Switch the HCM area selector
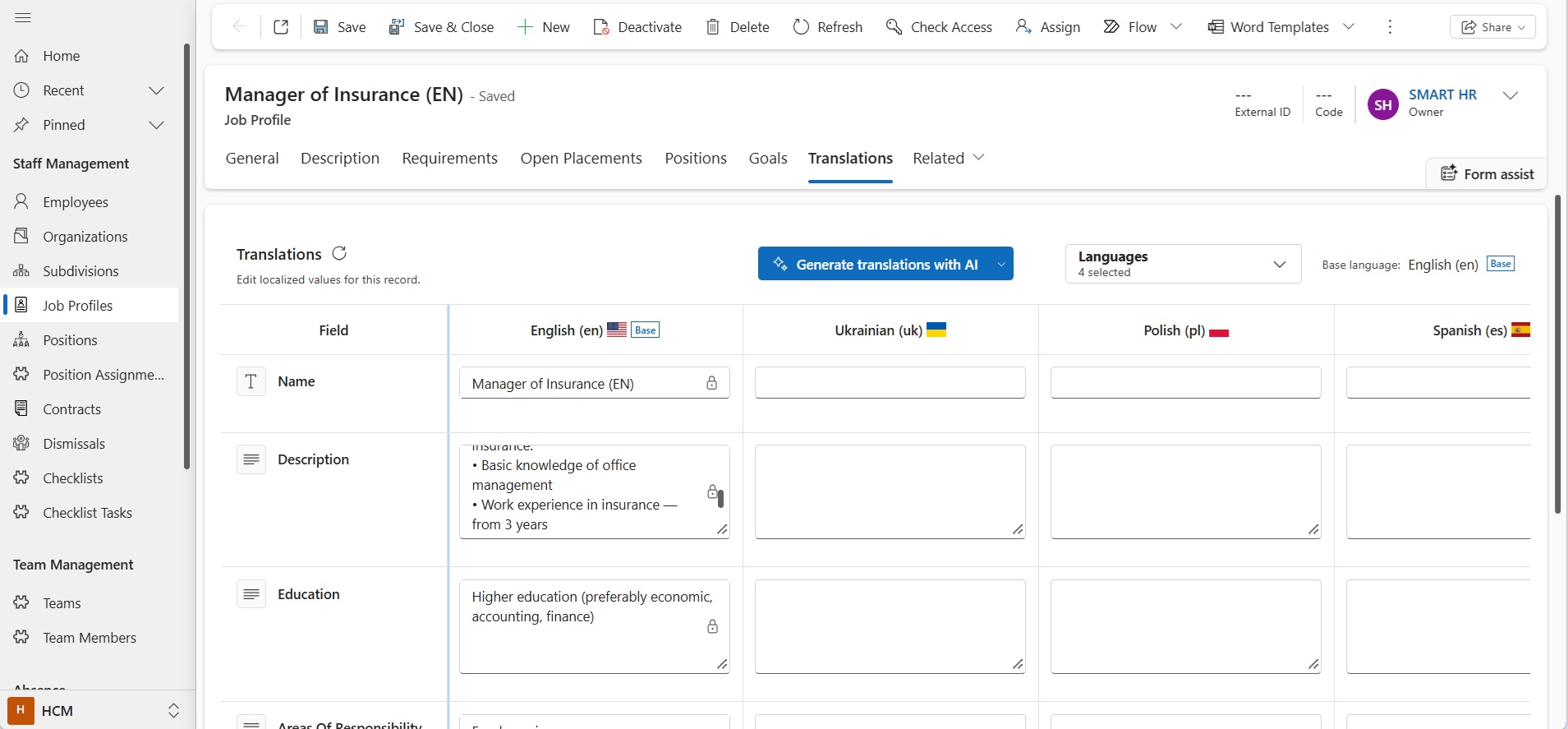 click(97, 711)
